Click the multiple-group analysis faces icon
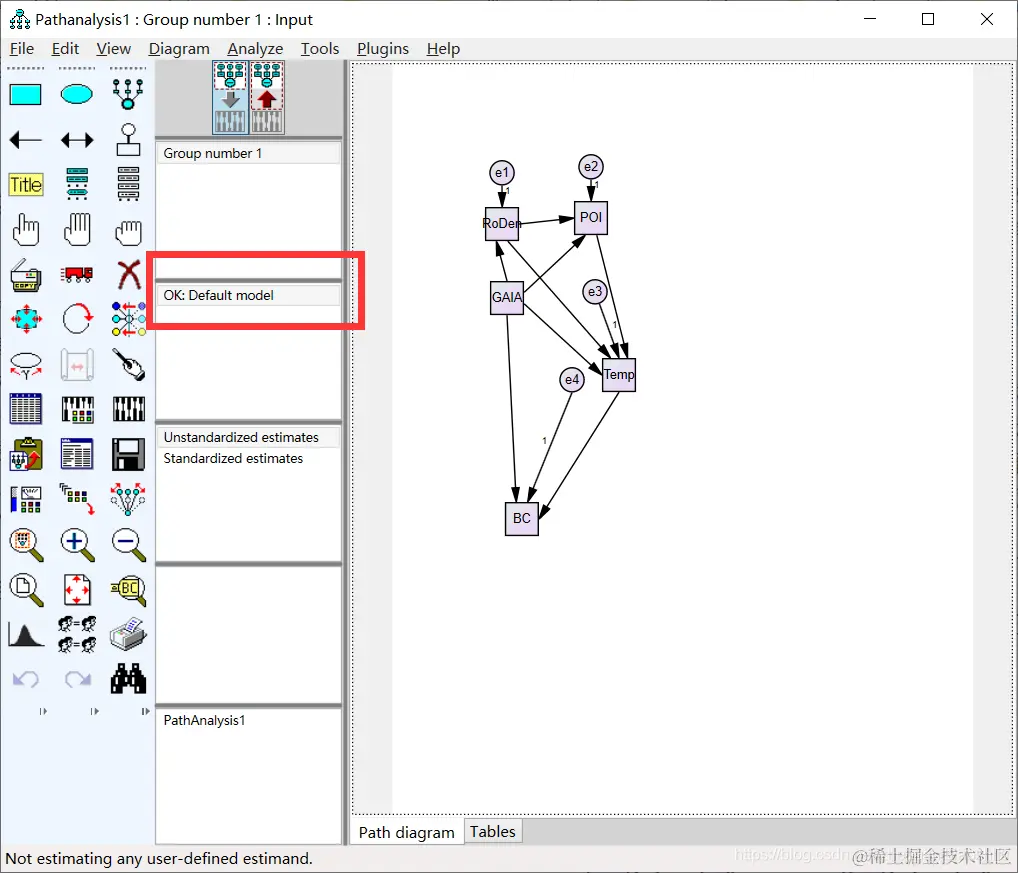1018x873 pixels. click(77, 634)
